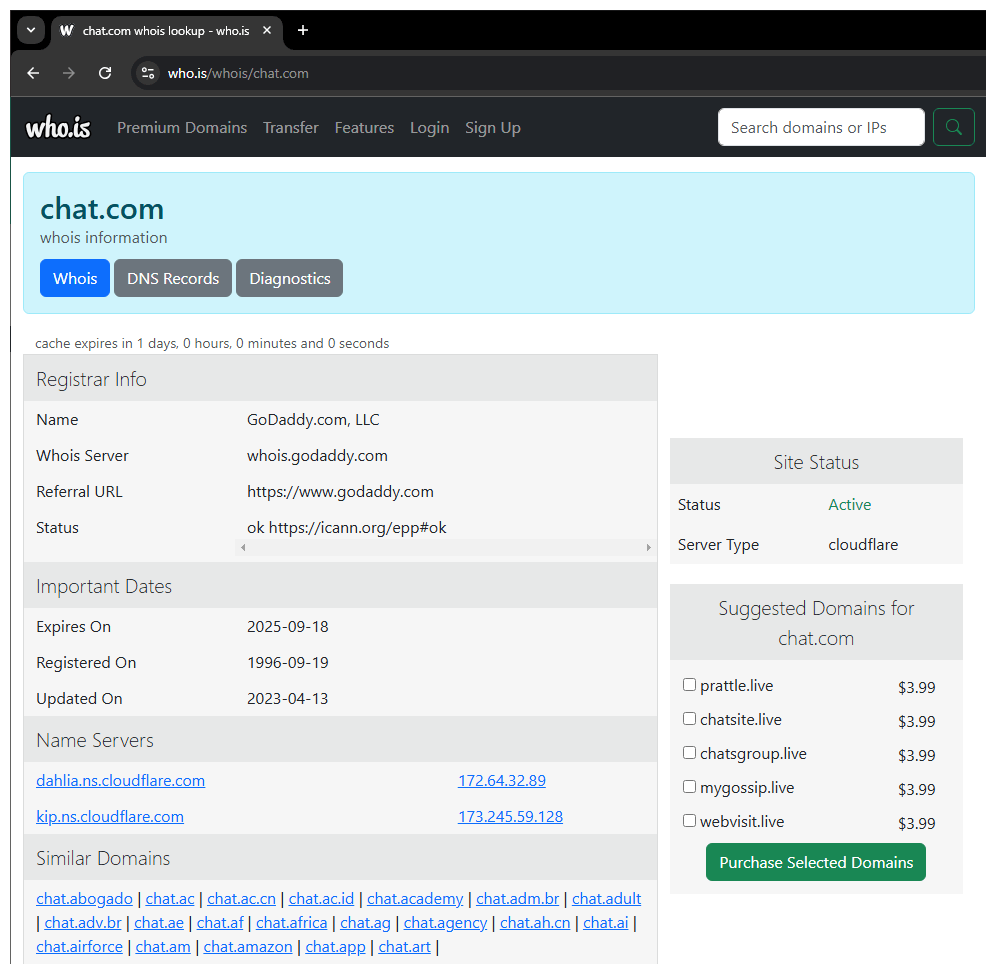Click registrar name GoDaddy.com, LLC
The width and height of the screenshot is (986, 964).
tap(313, 420)
